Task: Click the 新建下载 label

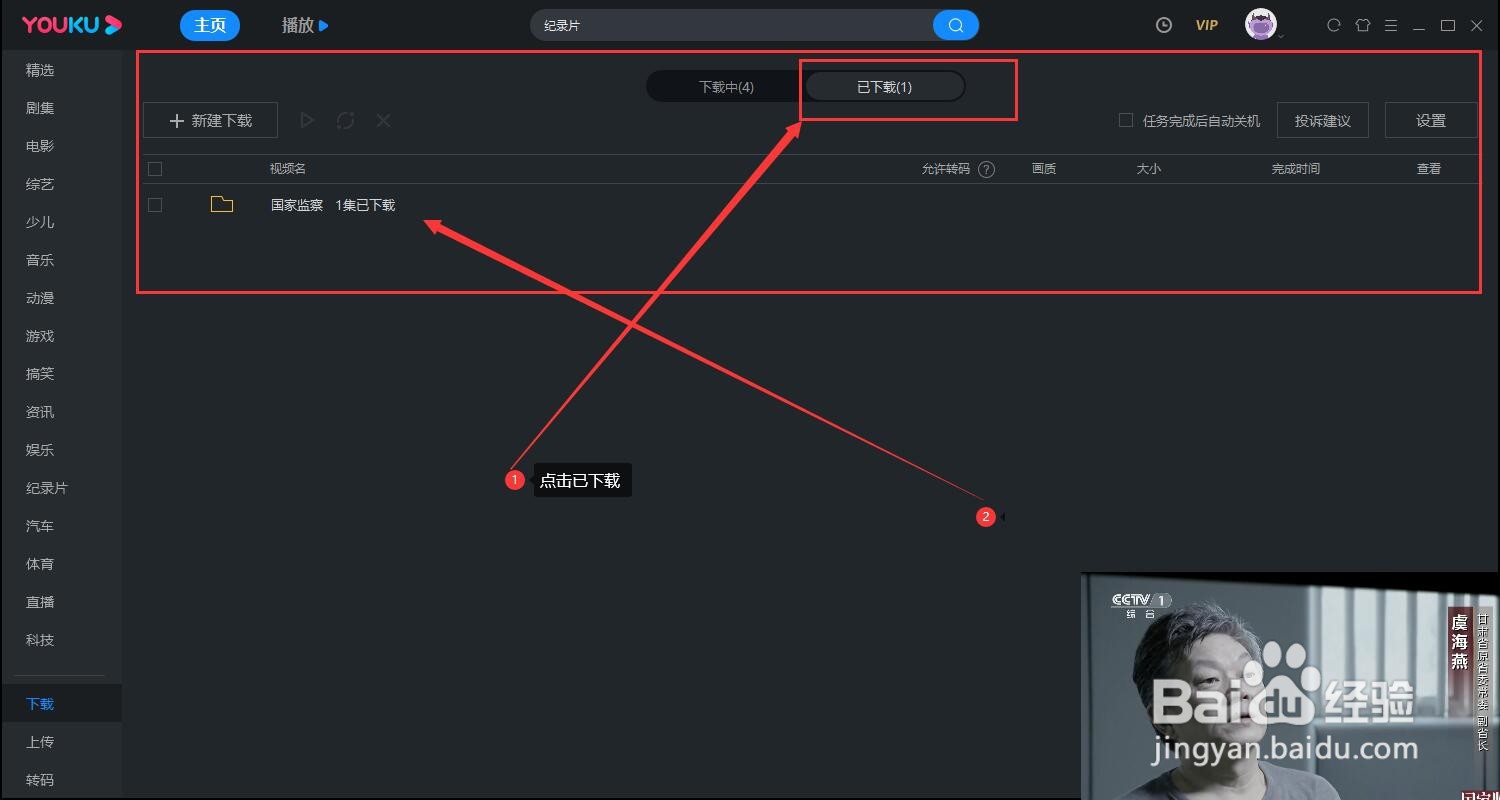Action: tap(222, 120)
